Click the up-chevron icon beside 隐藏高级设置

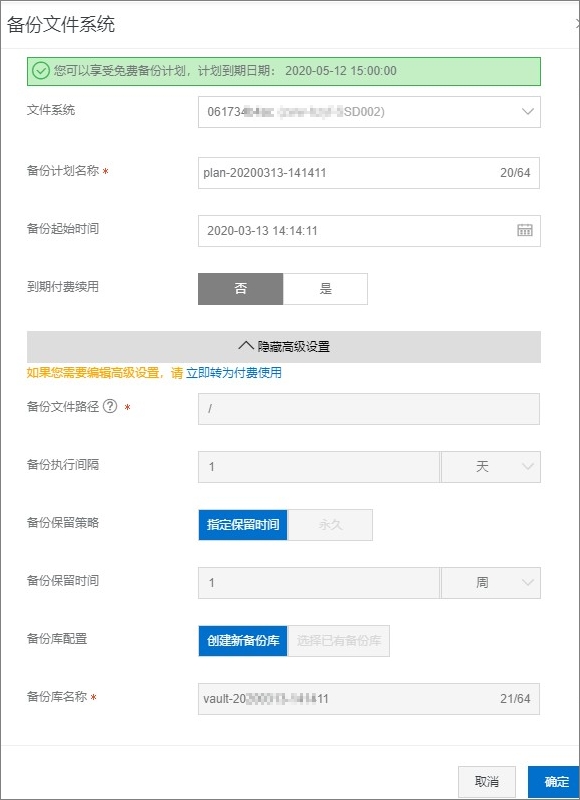246,346
